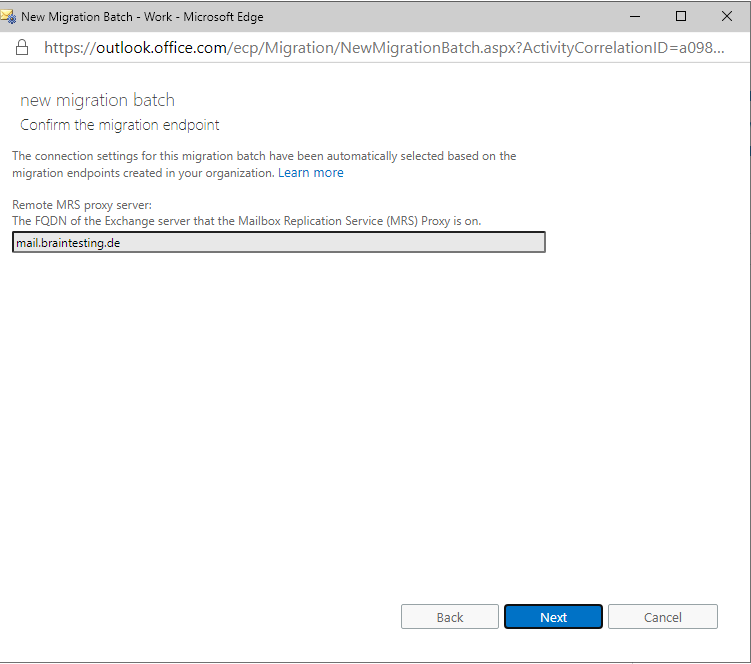
Task: Click the New Migration Batch window icon
Action: click(9, 17)
